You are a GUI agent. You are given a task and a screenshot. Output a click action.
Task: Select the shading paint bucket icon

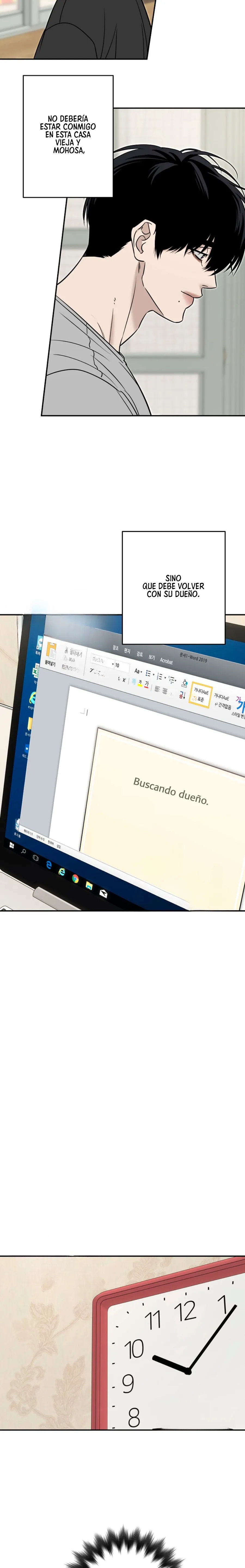coord(185,684)
